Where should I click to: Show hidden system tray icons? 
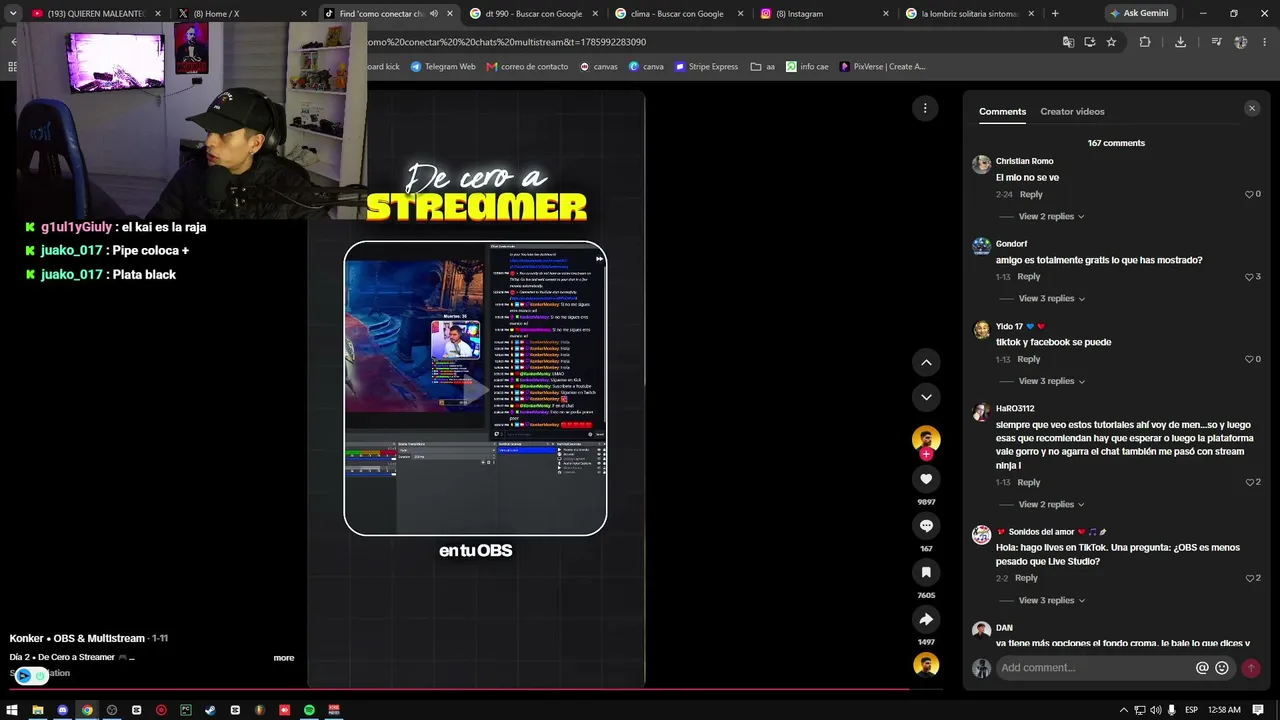pos(1124,710)
